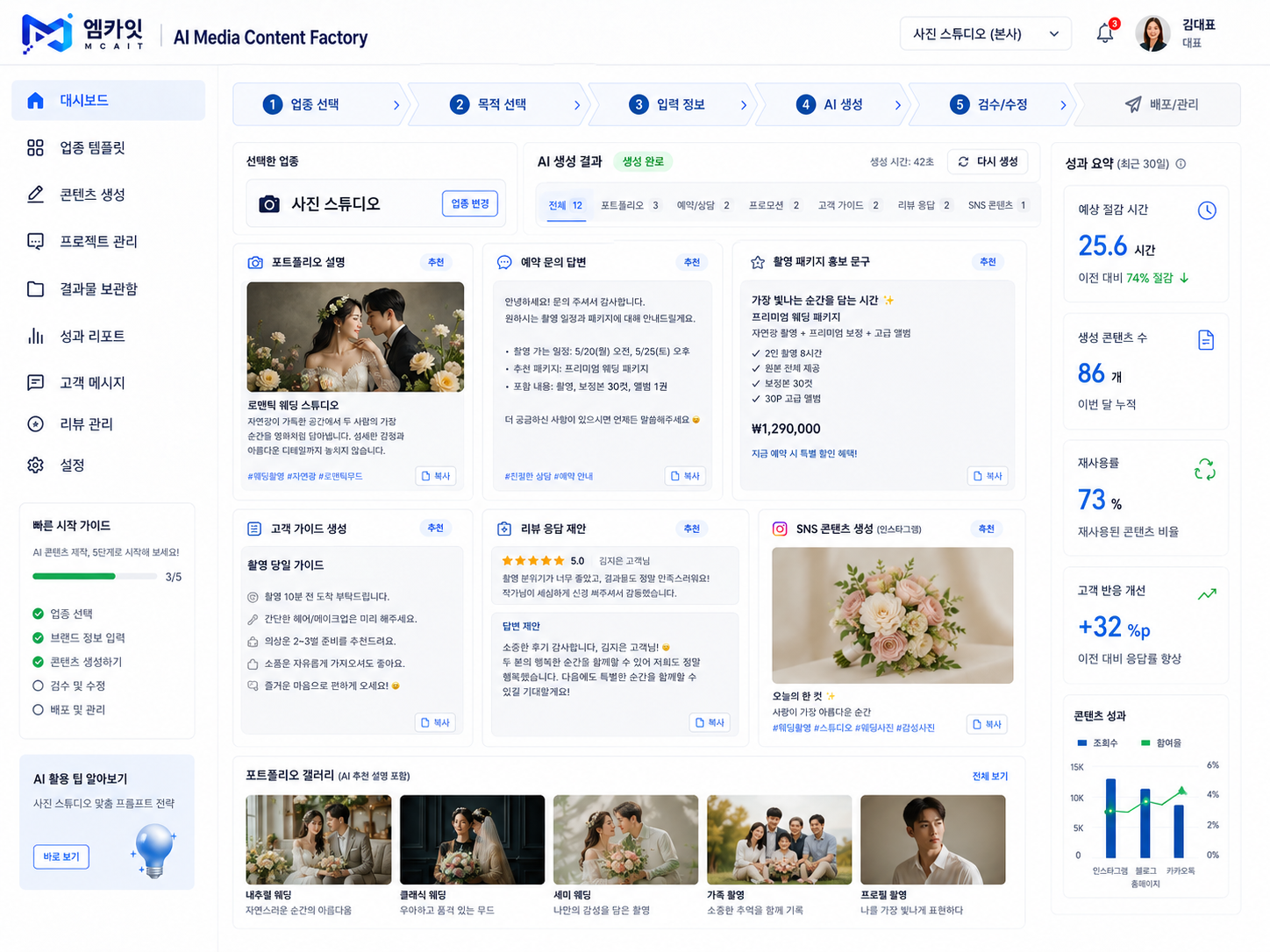Viewport: 1270px width, 952px height.
Task: Click the list icon by 고객 가이드 생성
Action: click(x=254, y=529)
